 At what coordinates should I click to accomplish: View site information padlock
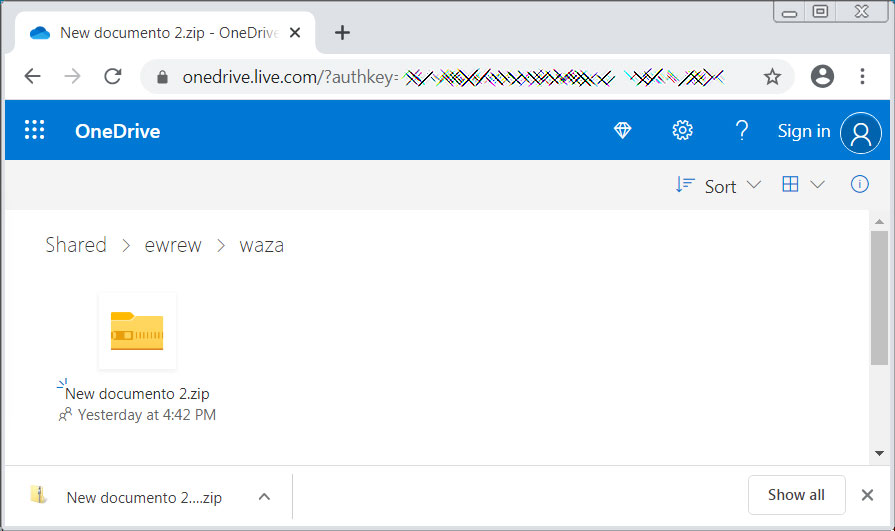click(163, 77)
